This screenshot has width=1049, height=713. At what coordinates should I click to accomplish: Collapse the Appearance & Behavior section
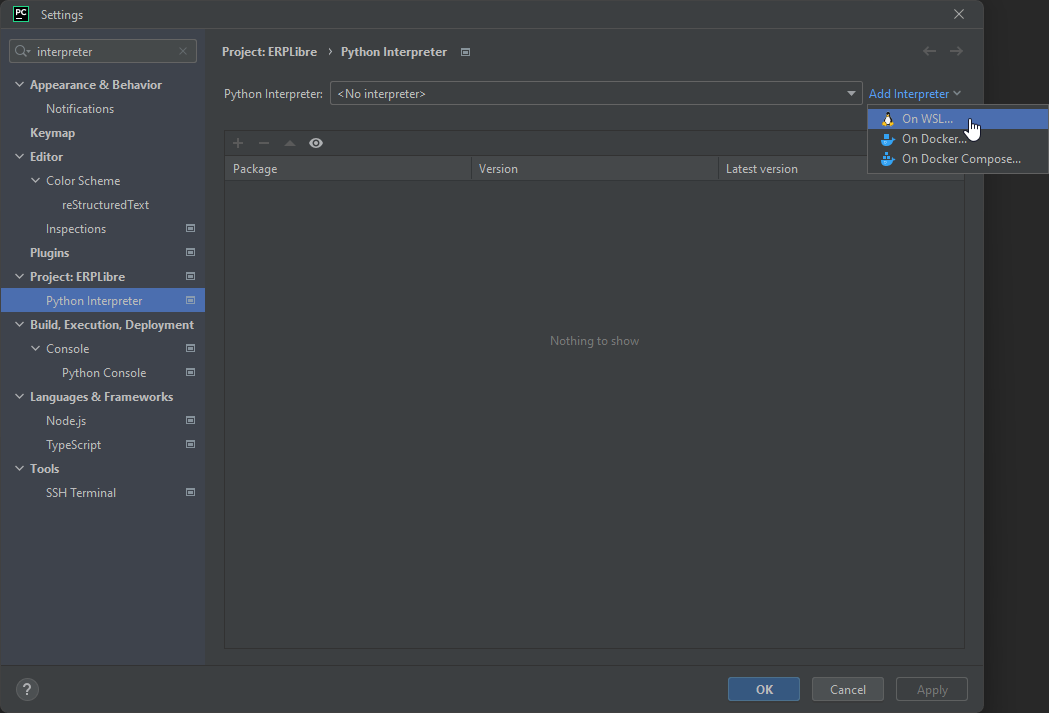tap(19, 84)
